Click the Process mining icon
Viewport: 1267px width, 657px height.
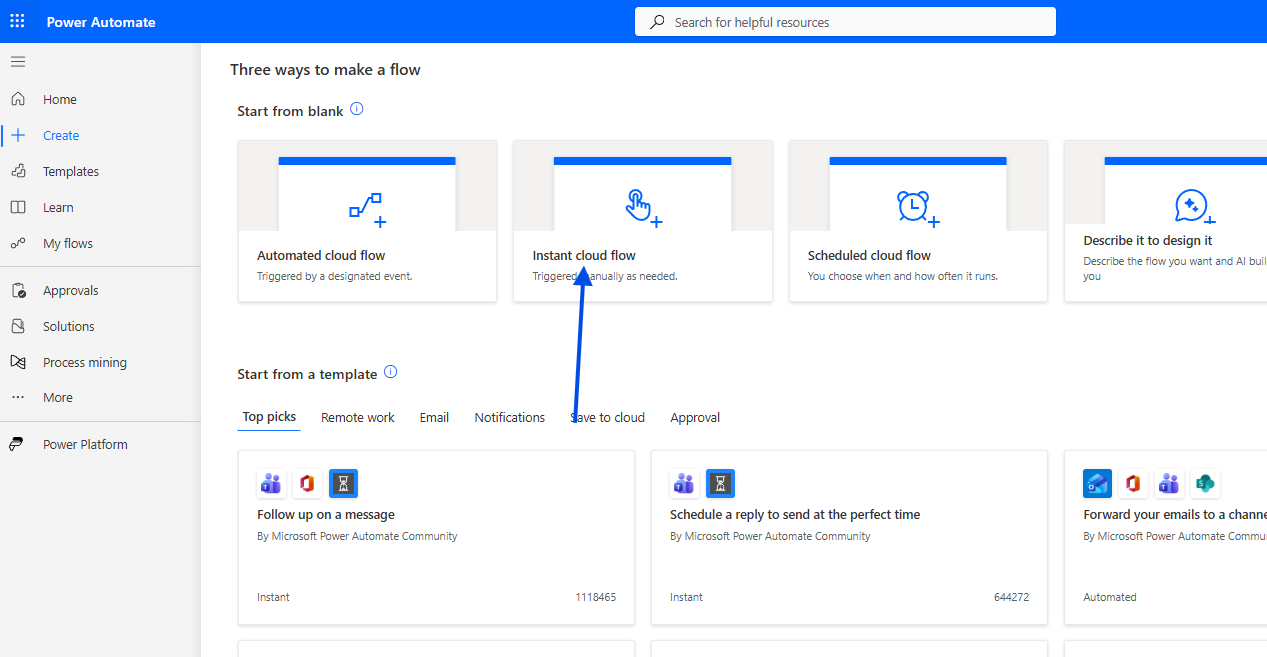18,362
